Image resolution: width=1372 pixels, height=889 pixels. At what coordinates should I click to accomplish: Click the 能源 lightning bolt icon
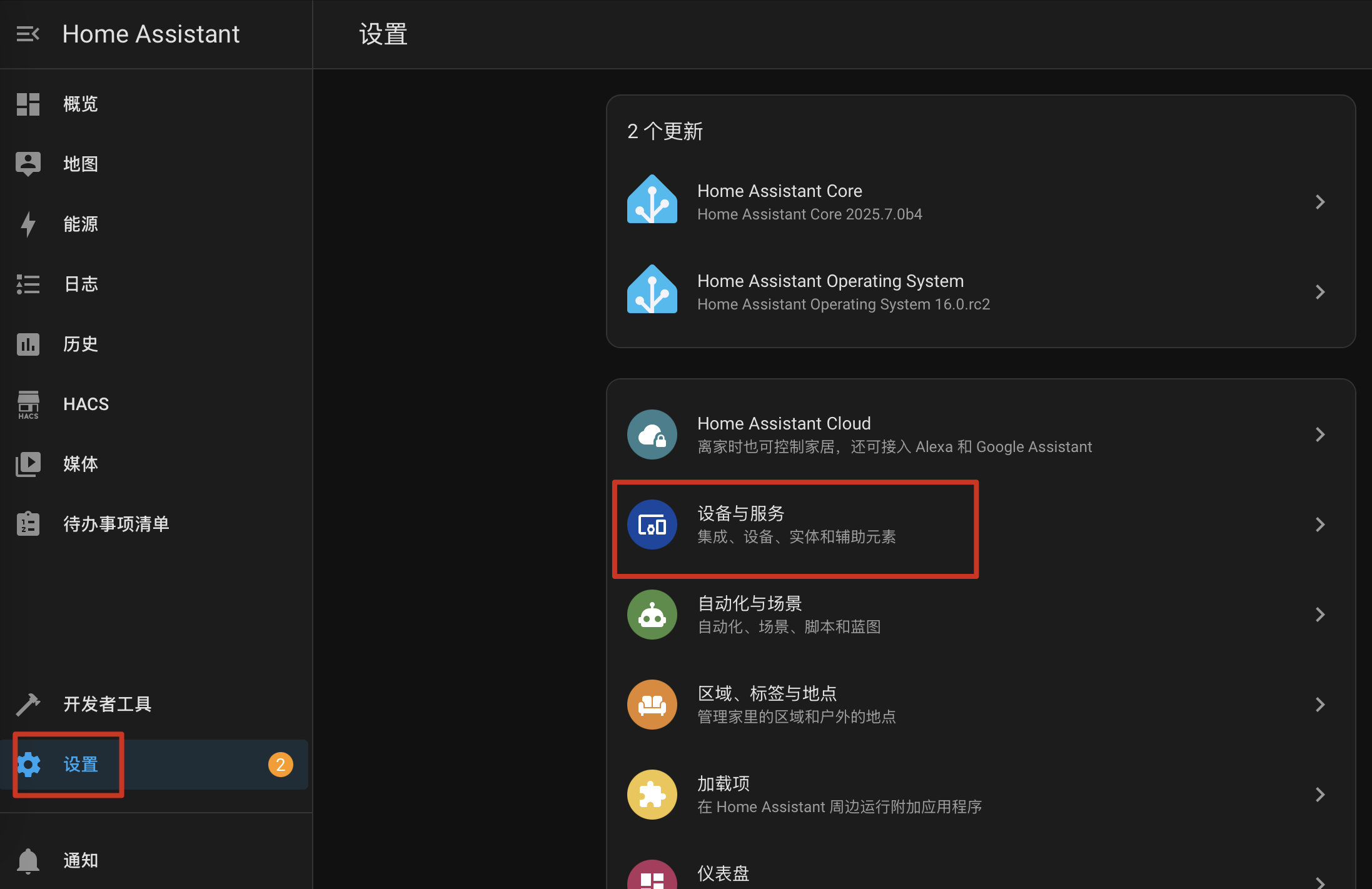28,224
